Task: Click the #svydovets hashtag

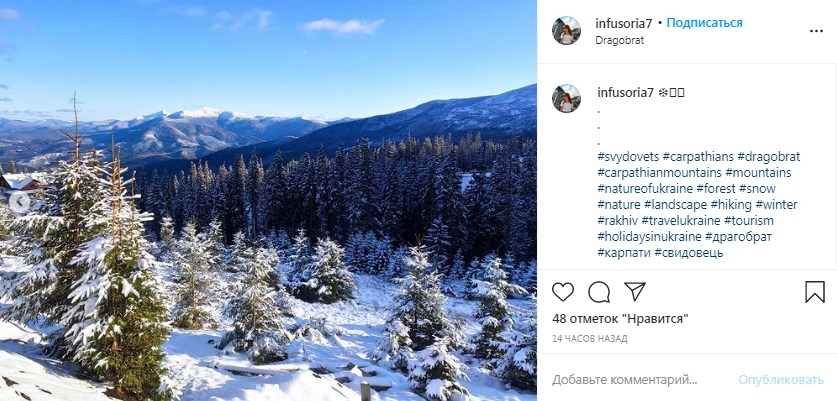Action: [x=627, y=157]
